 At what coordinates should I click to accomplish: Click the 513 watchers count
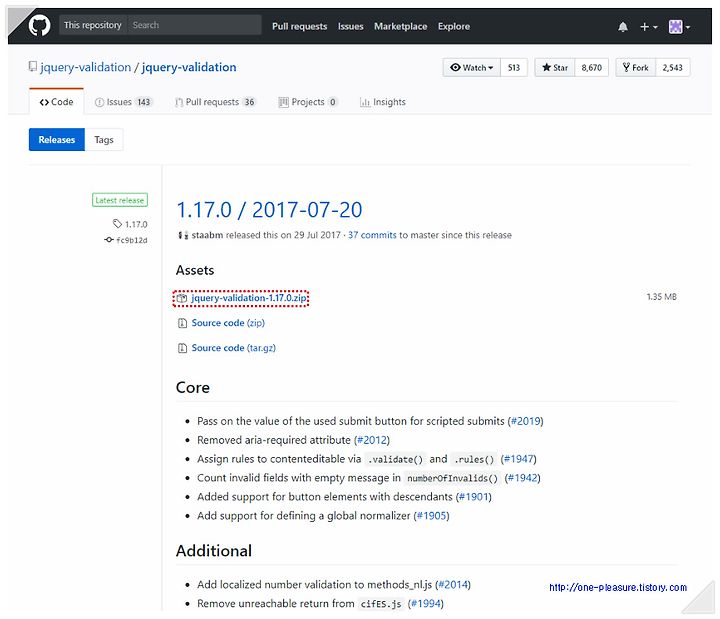click(x=513, y=68)
